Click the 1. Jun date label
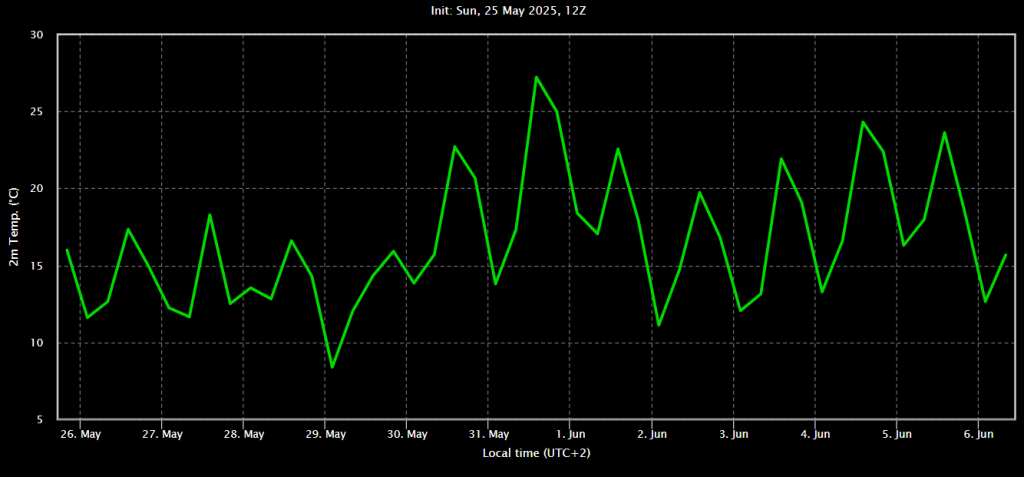The image size is (1024, 477). [569, 435]
